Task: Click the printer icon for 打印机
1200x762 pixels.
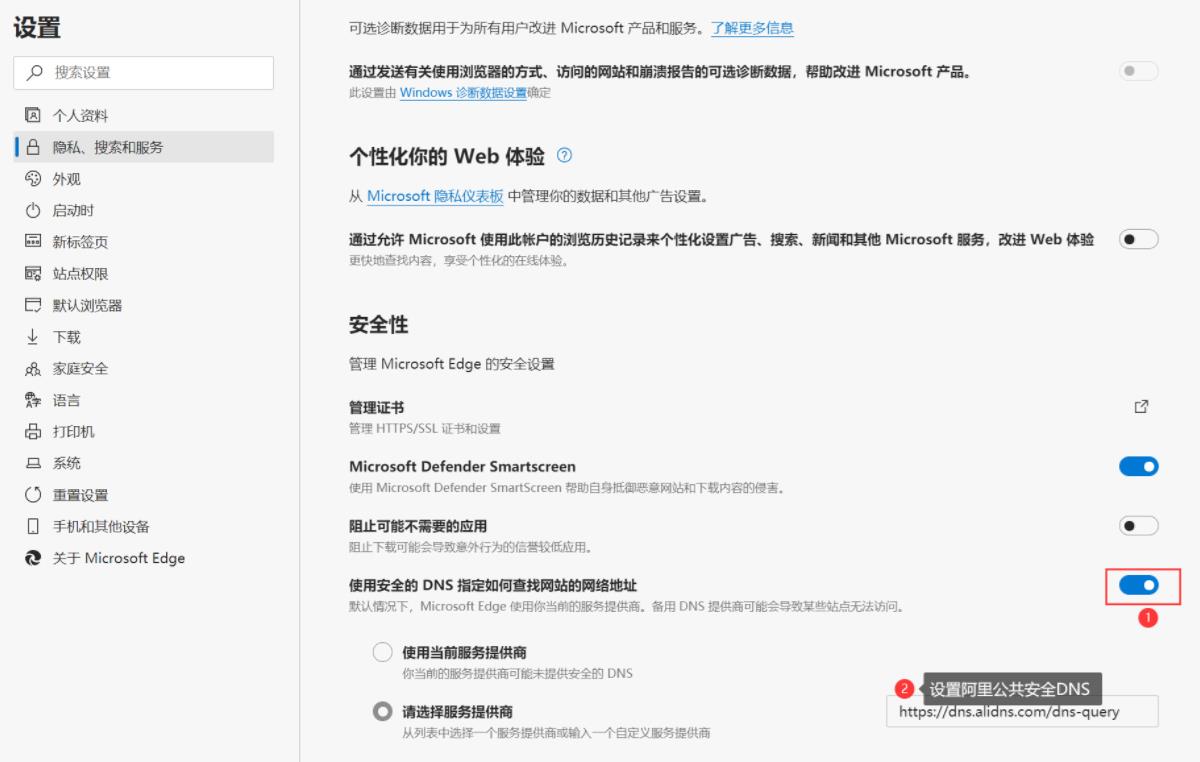Action: point(31,432)
